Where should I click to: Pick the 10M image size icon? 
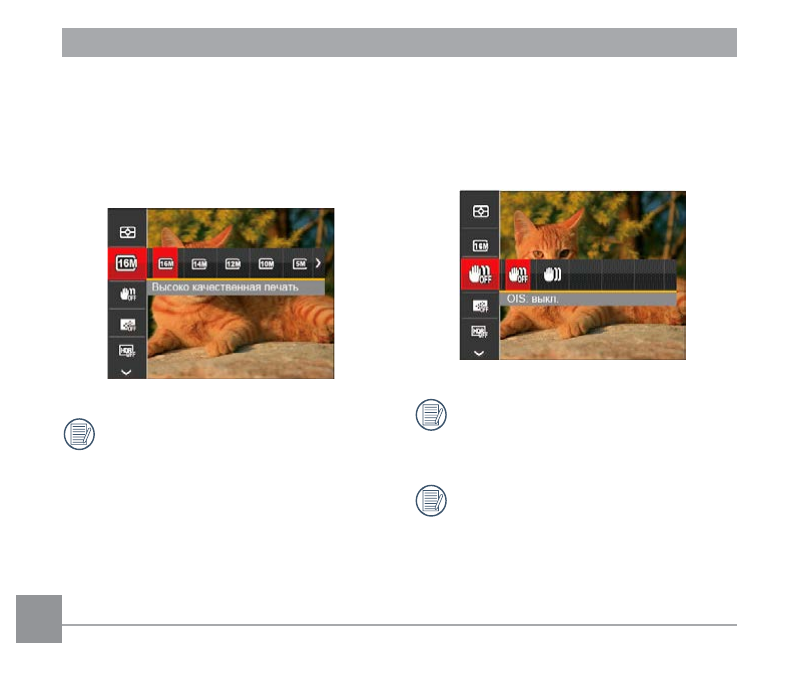pyautogui.click(x=266, y=264)
